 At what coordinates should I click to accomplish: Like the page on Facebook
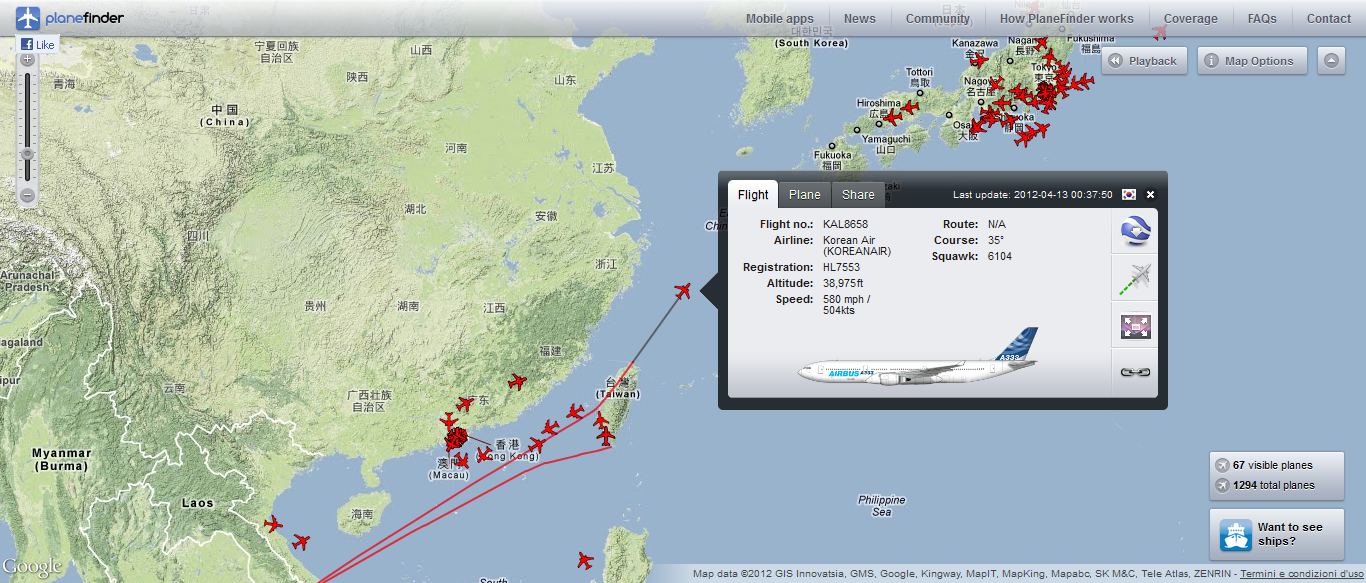pos(39,45)
